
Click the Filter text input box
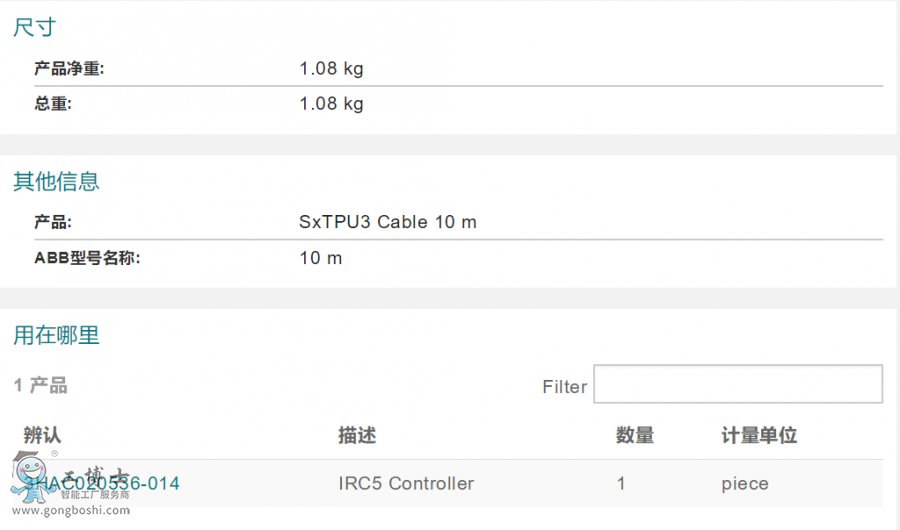[x=738, y=385]
